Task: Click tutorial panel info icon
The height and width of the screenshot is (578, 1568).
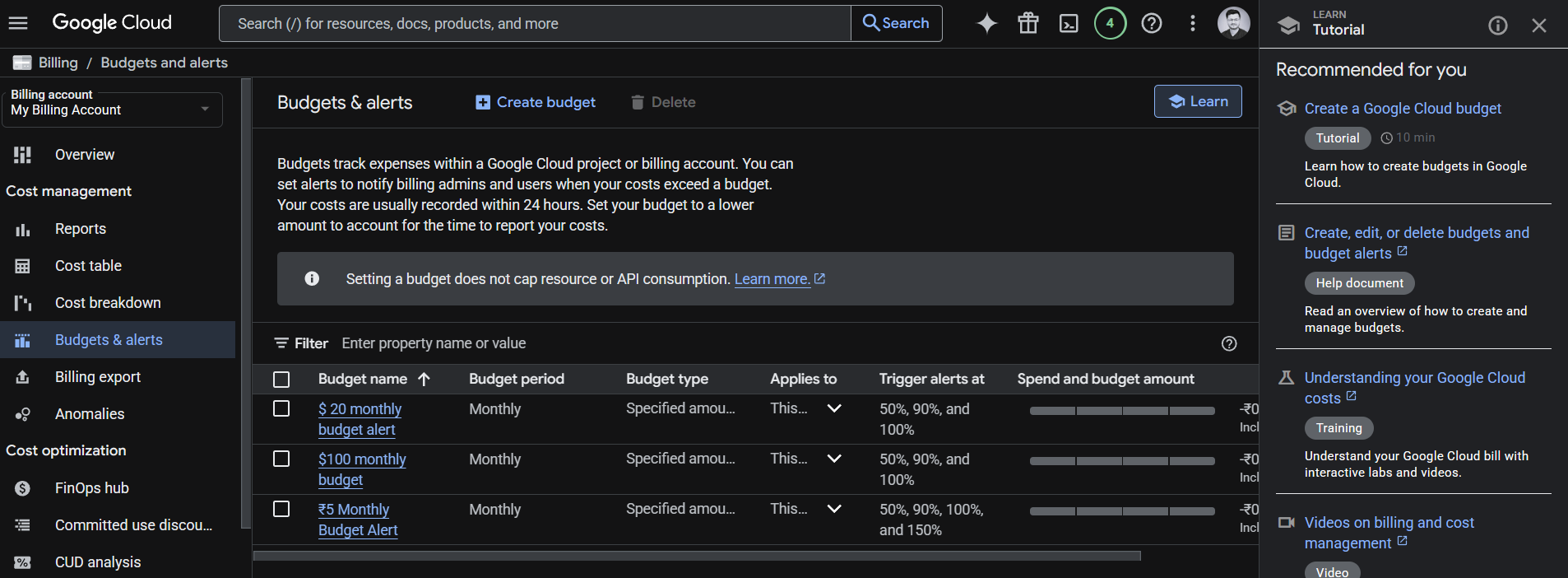Action: point(1498,26)
